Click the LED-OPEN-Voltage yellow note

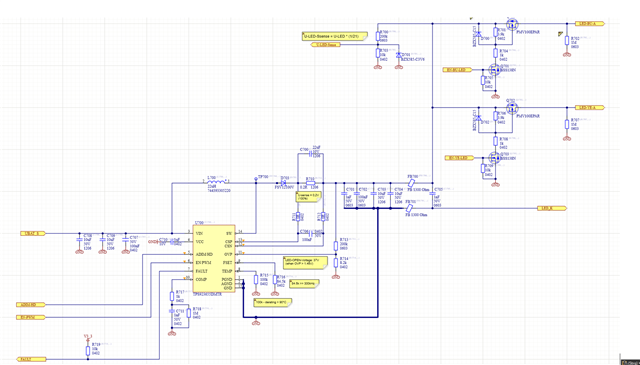pyautogui.click(x=305, y=262)
